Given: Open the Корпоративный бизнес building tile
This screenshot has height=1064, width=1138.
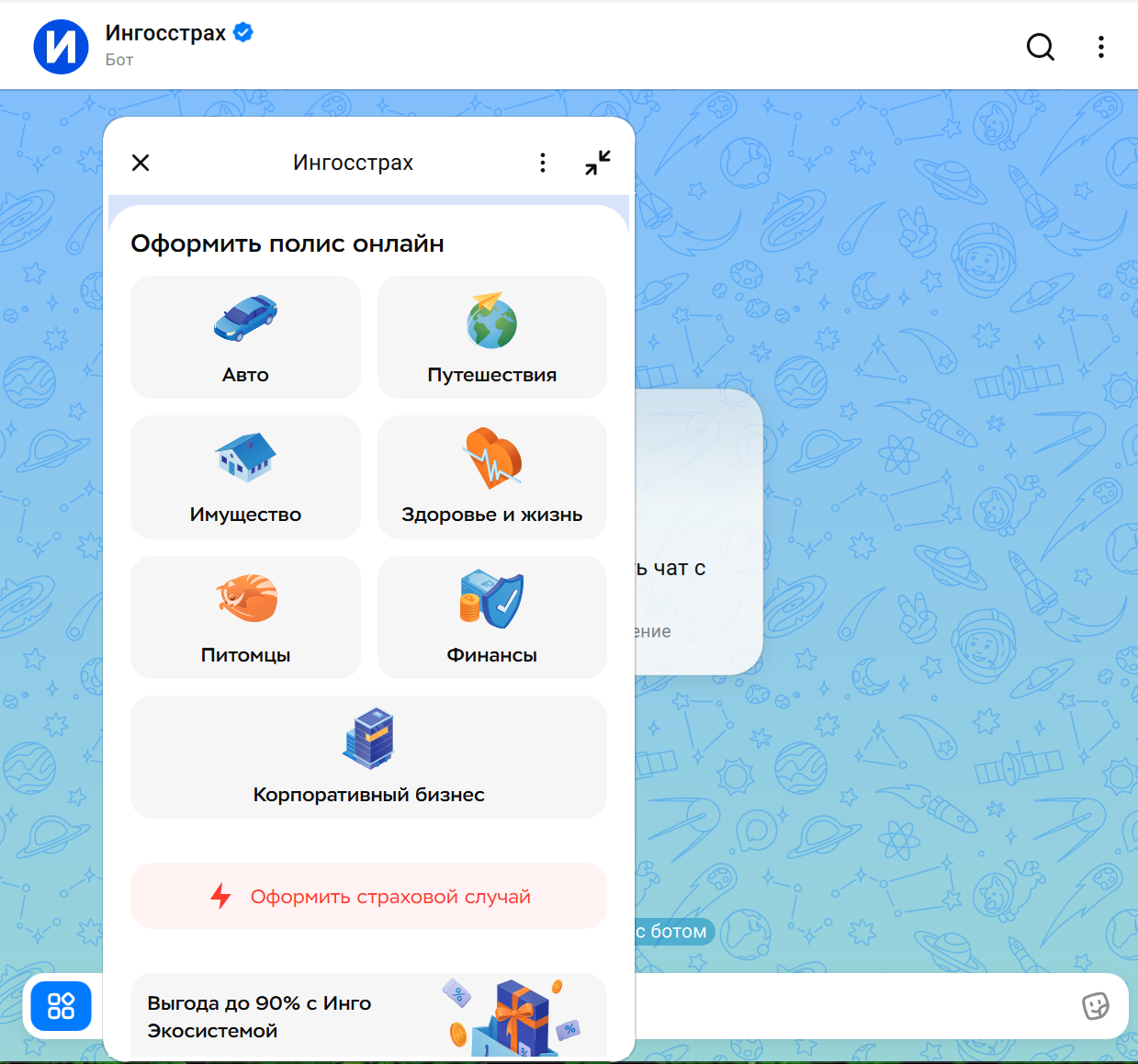Looking at the screenshot, I should 368,757.
